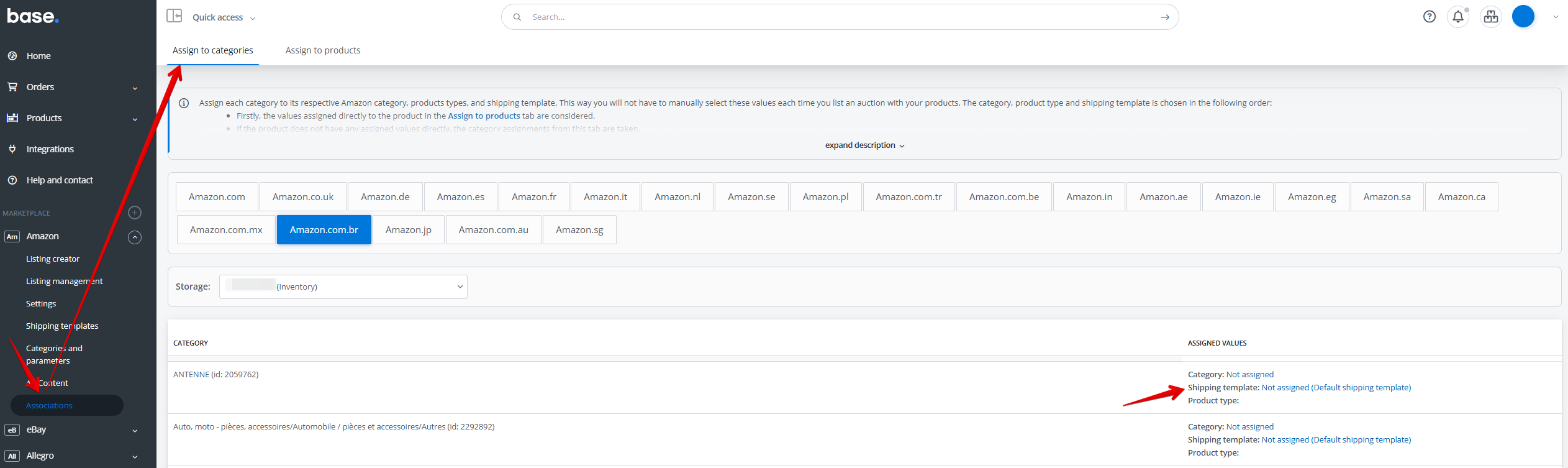1568x468 pixels.
Task: Click the gift box icon in header
Action: point(1490,17)
